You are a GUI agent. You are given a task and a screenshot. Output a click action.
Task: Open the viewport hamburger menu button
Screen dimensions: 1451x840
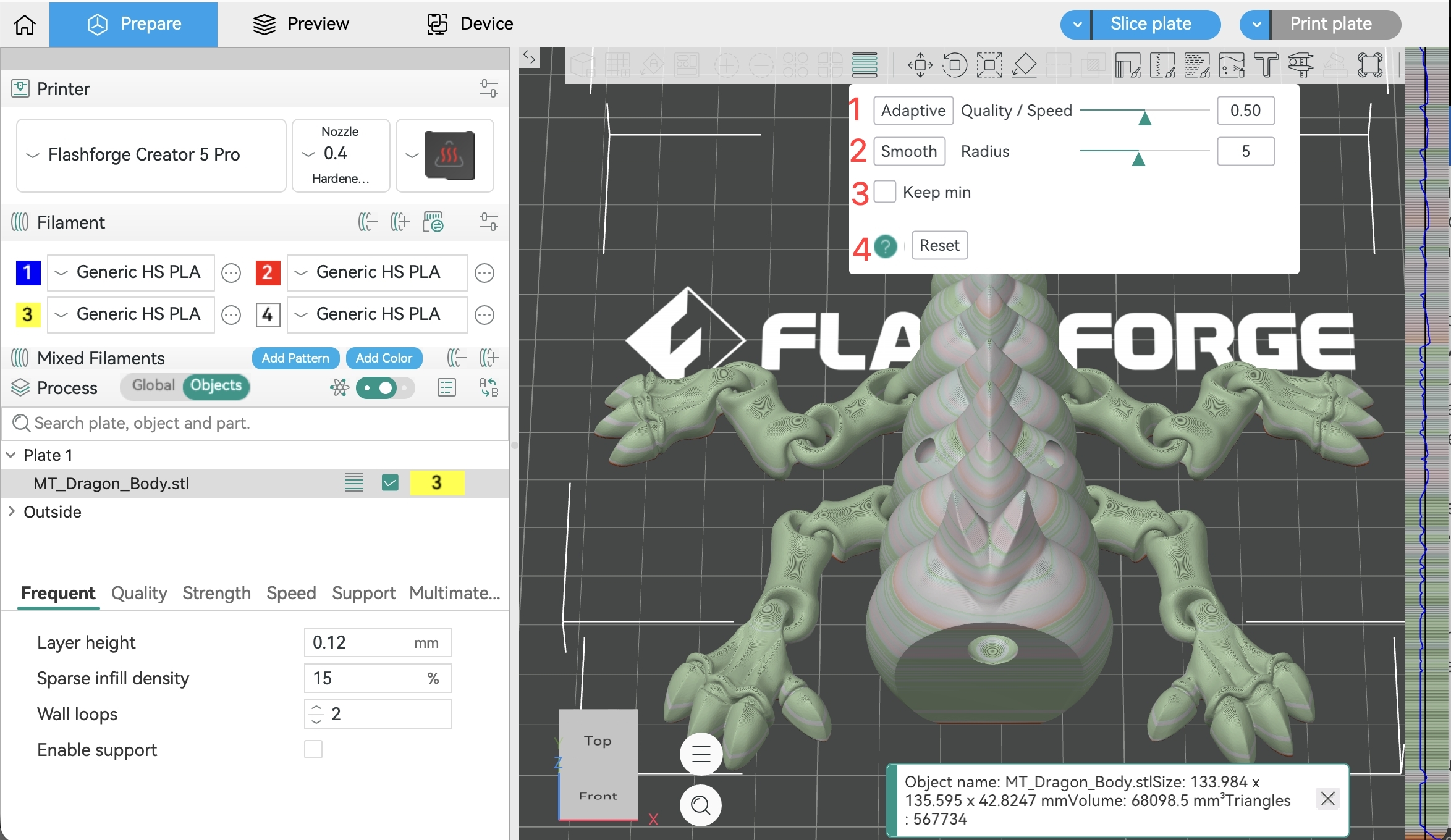pos(701,754)
